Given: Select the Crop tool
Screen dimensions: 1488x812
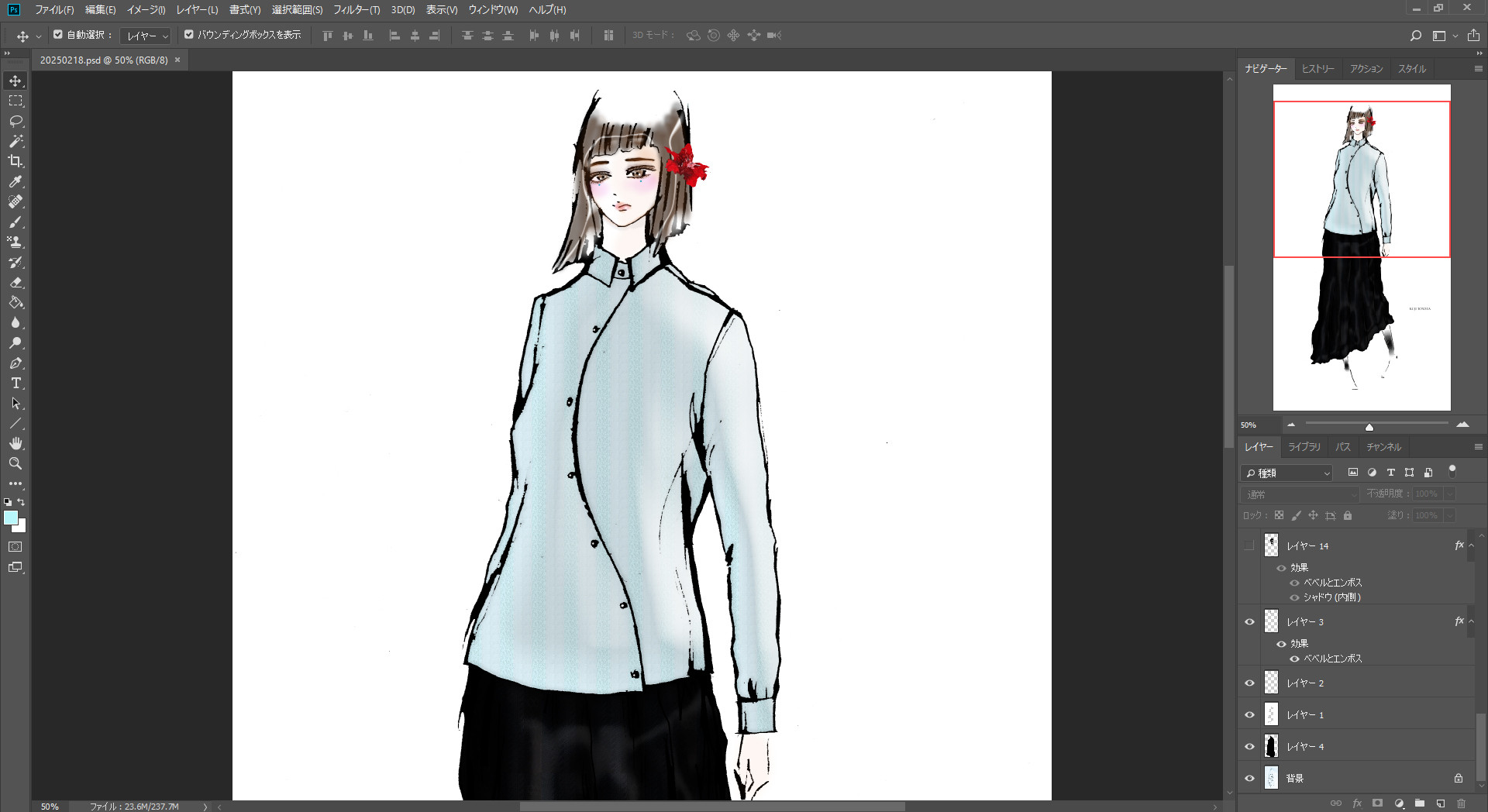Looking at the screenshot, I should (x=15, y=161).
